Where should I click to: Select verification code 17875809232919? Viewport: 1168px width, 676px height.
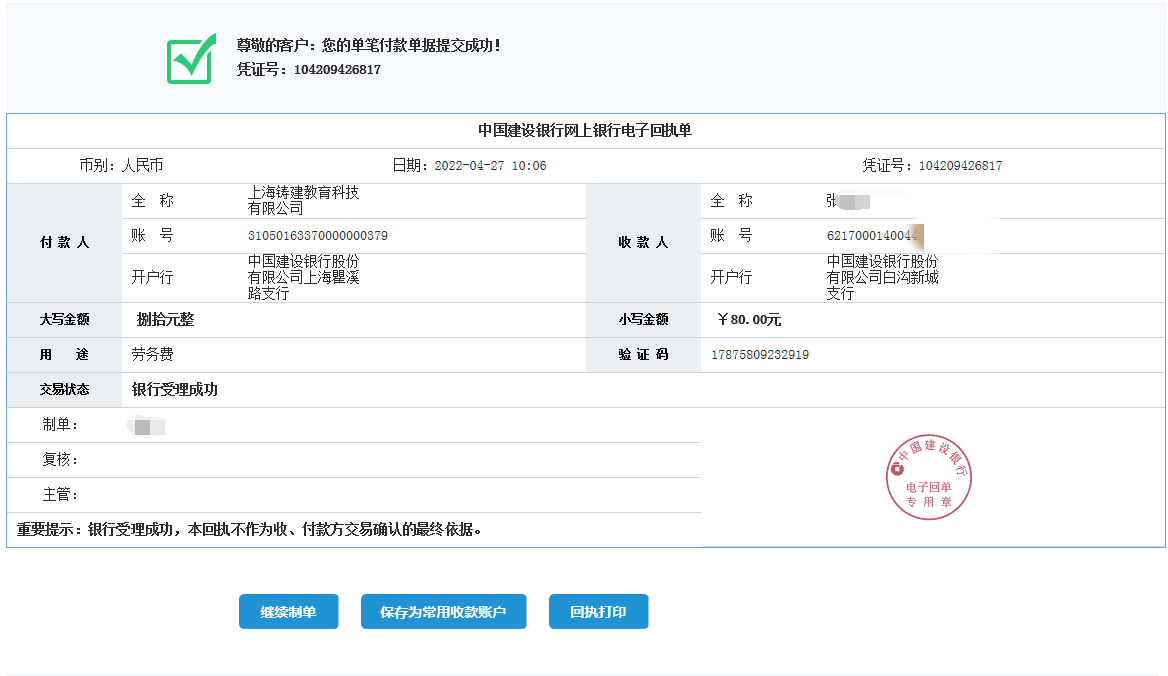click(x=760, y=354)
